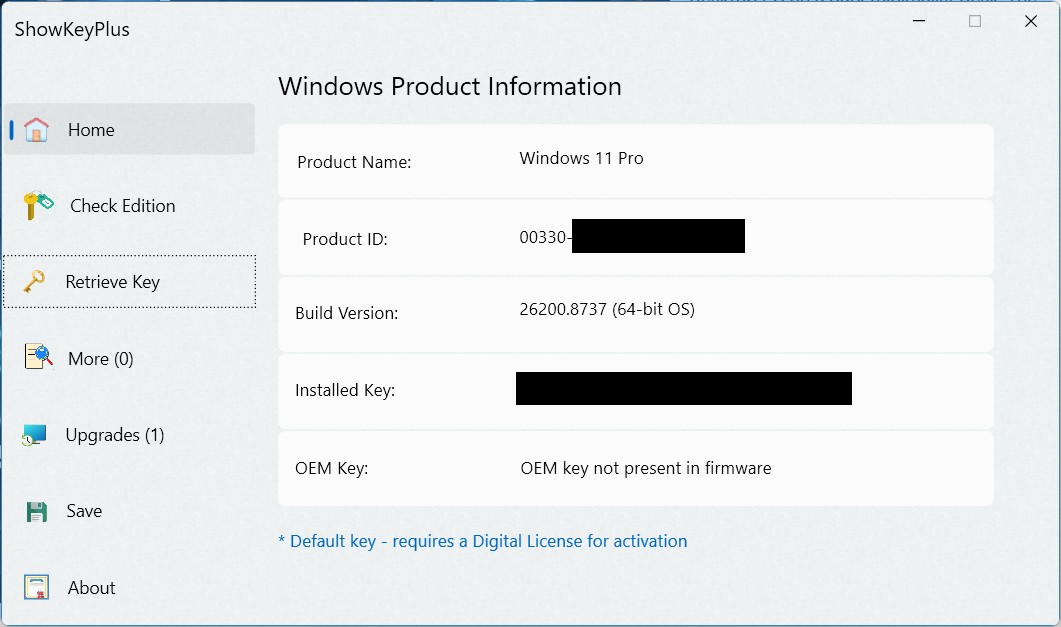
Task: Click the Windows Product Information heading
Action: [450, 87]
